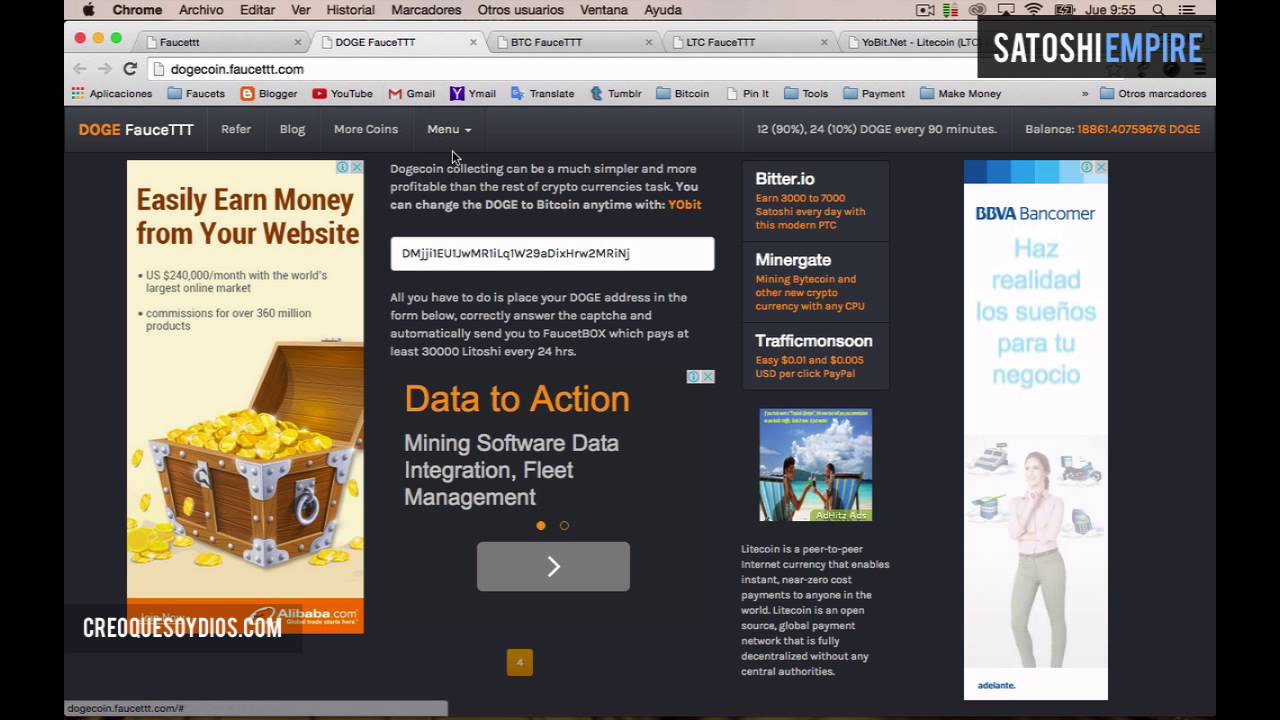Viewport: 1280px width, 720px height.
Task: Open the Archivo menu
Action: tap(201, 10)
